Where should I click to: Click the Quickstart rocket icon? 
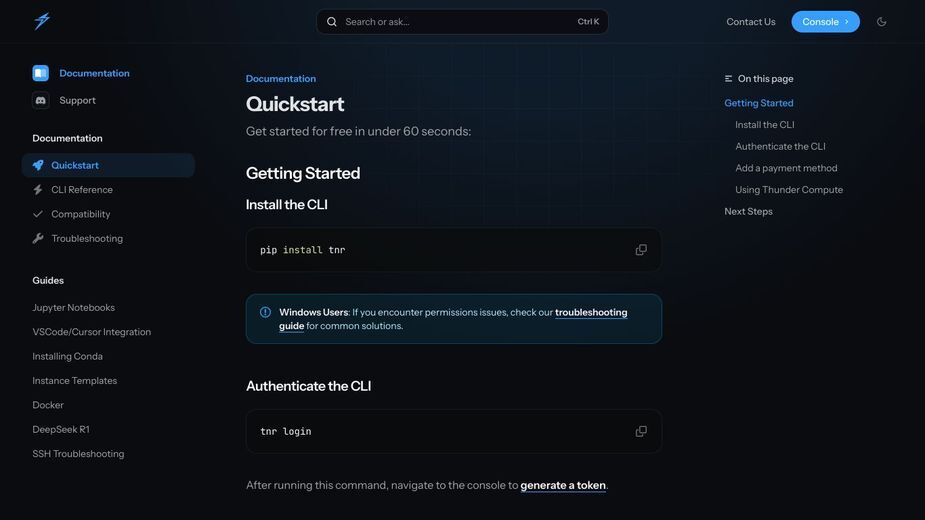[x=38, y=165]
